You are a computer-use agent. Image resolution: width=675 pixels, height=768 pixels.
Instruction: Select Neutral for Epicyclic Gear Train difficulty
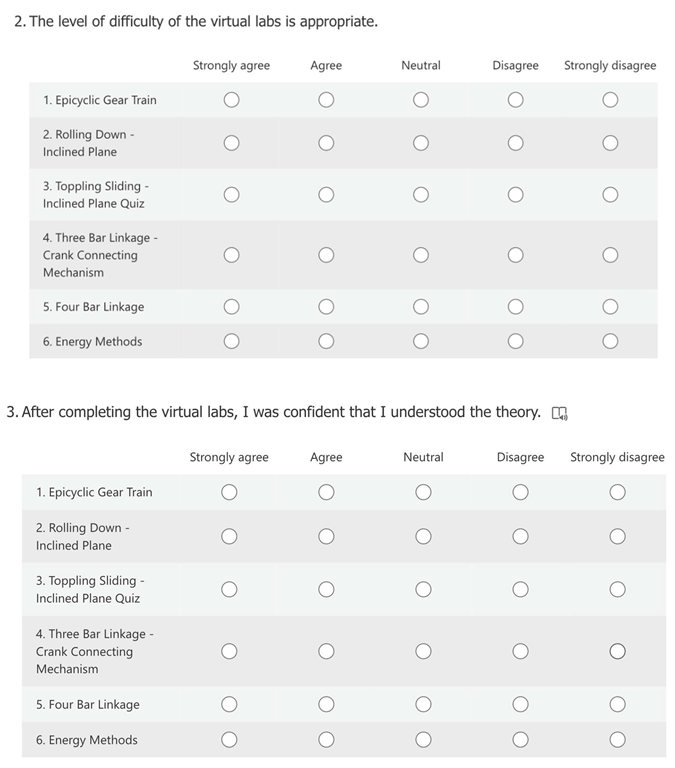(x=421, y=100)
